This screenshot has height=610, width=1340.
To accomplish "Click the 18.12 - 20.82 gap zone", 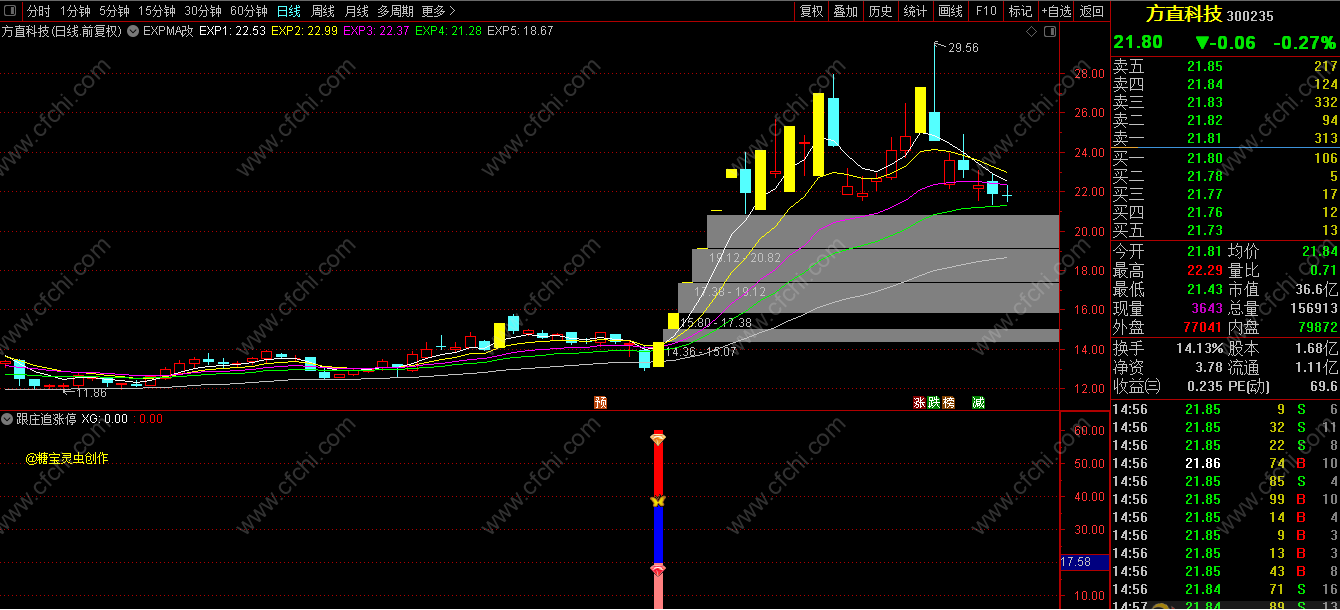I will (x=744, y=257).
